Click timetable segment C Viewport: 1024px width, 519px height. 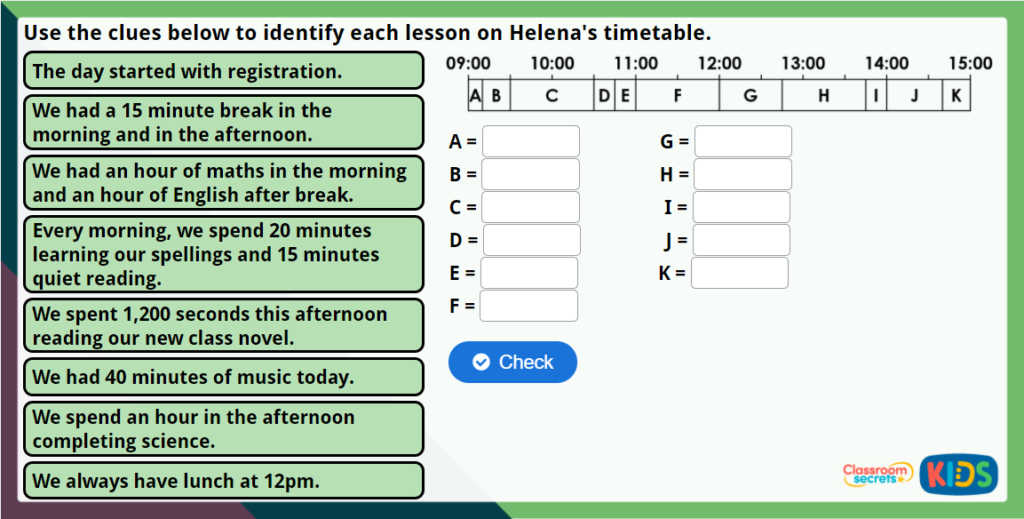(551, 96)
